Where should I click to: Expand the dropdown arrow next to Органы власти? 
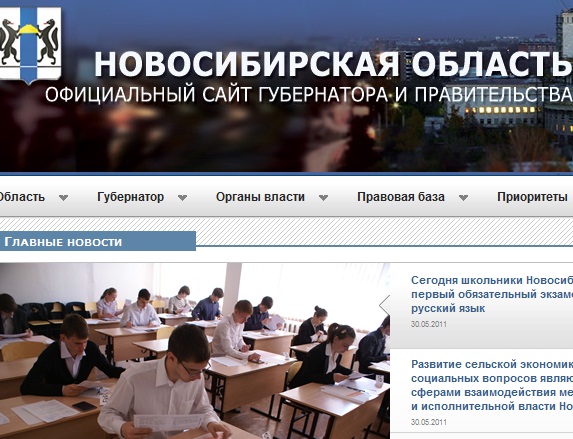pos(323,198)
